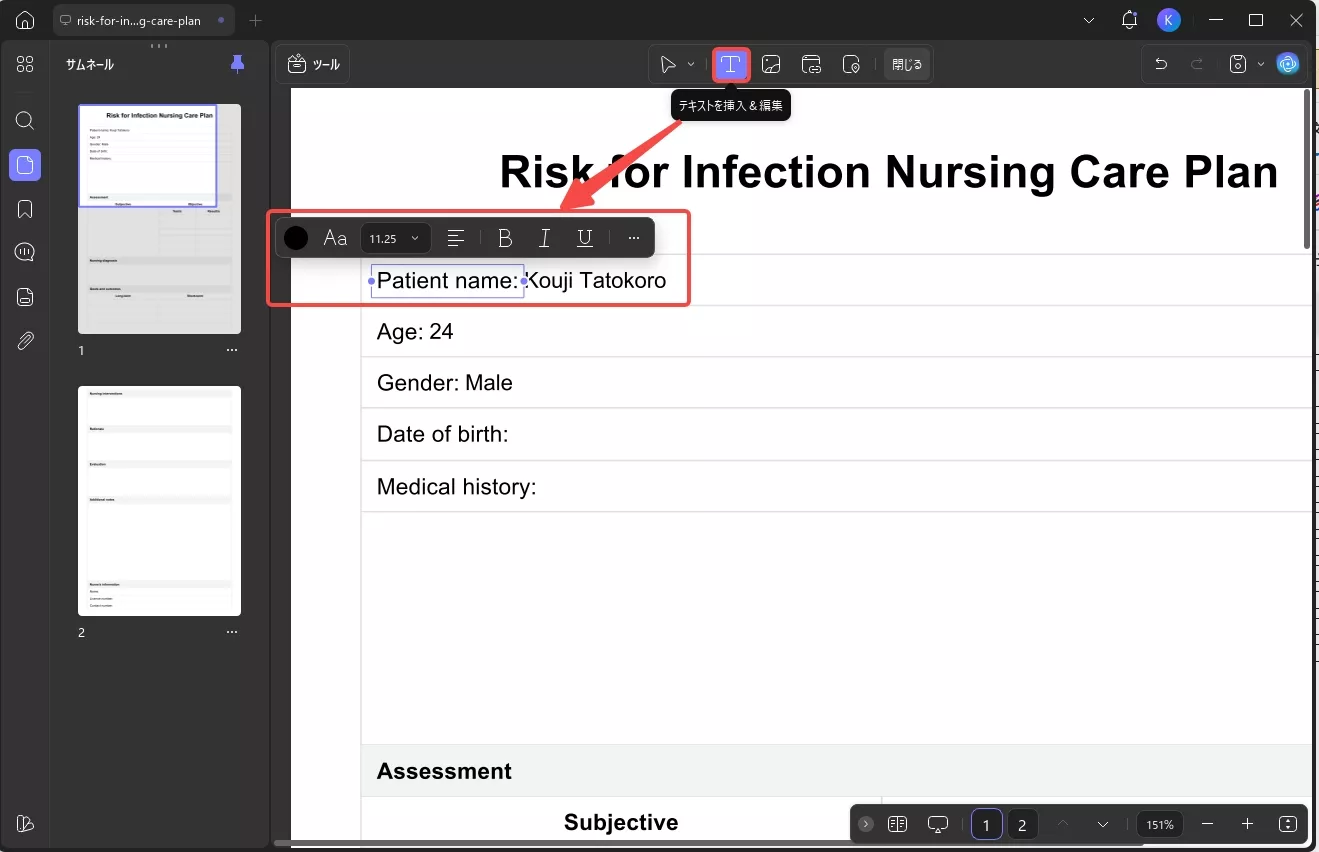Open the 151% zoom level field
This screenshot has width=1319, height=852.
pos(1160,825)
